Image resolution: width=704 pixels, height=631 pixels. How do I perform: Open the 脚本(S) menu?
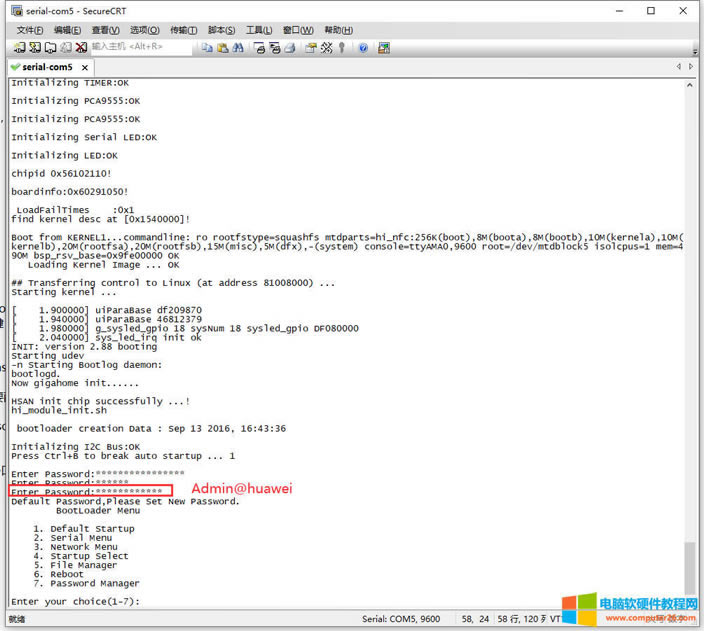pos(221,30)
